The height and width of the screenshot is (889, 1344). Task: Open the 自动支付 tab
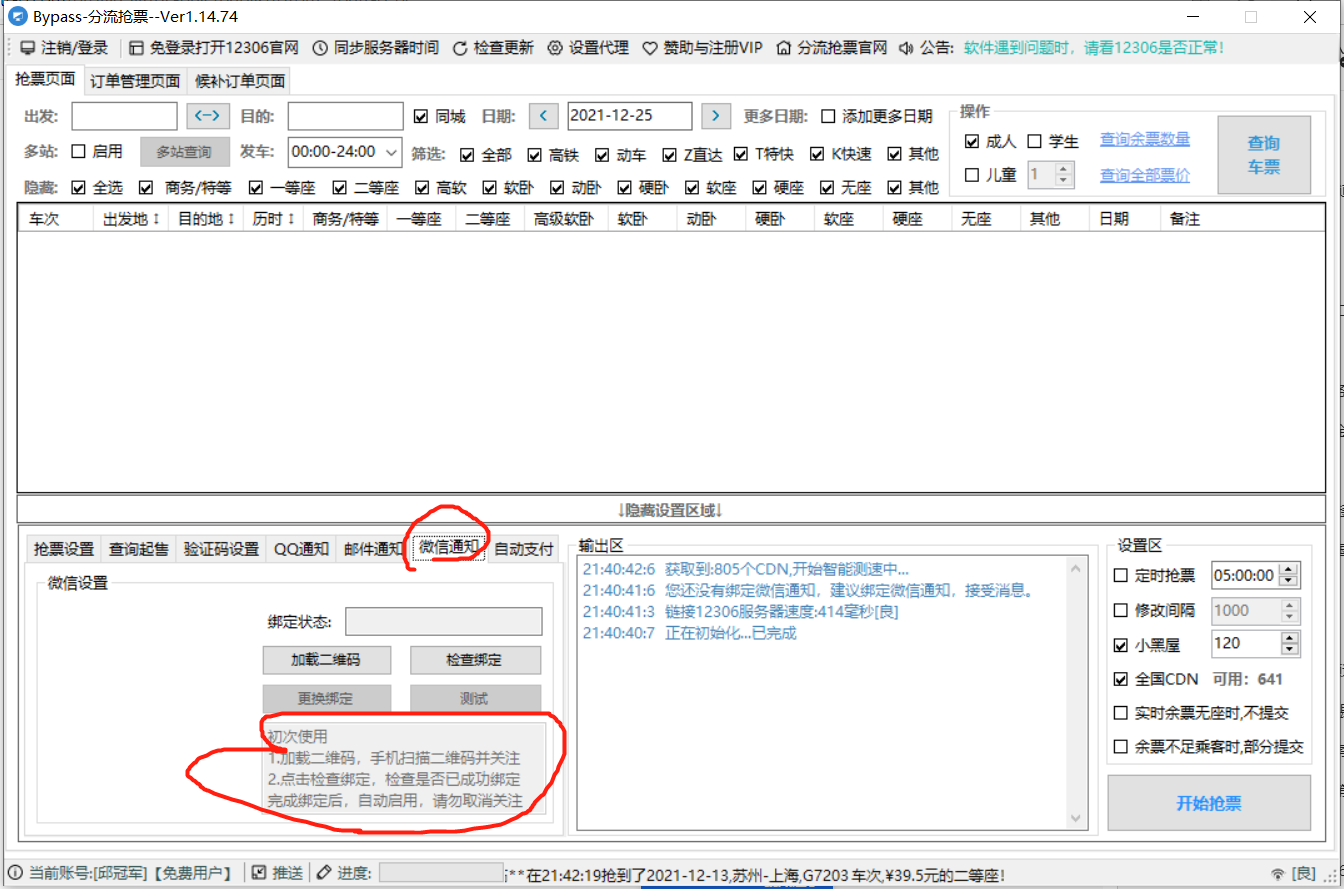[x=524, y=549]
